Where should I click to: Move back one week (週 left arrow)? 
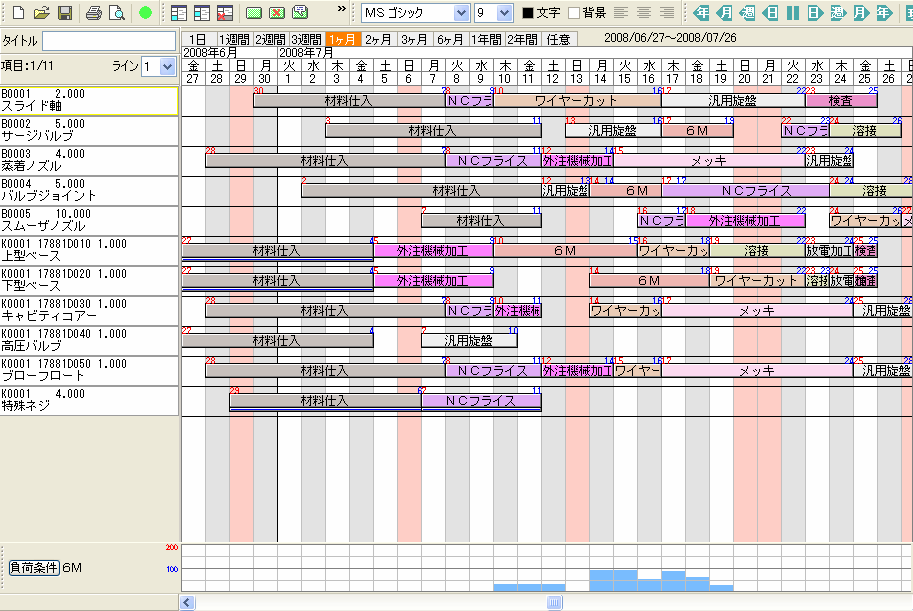pos(747,12)
